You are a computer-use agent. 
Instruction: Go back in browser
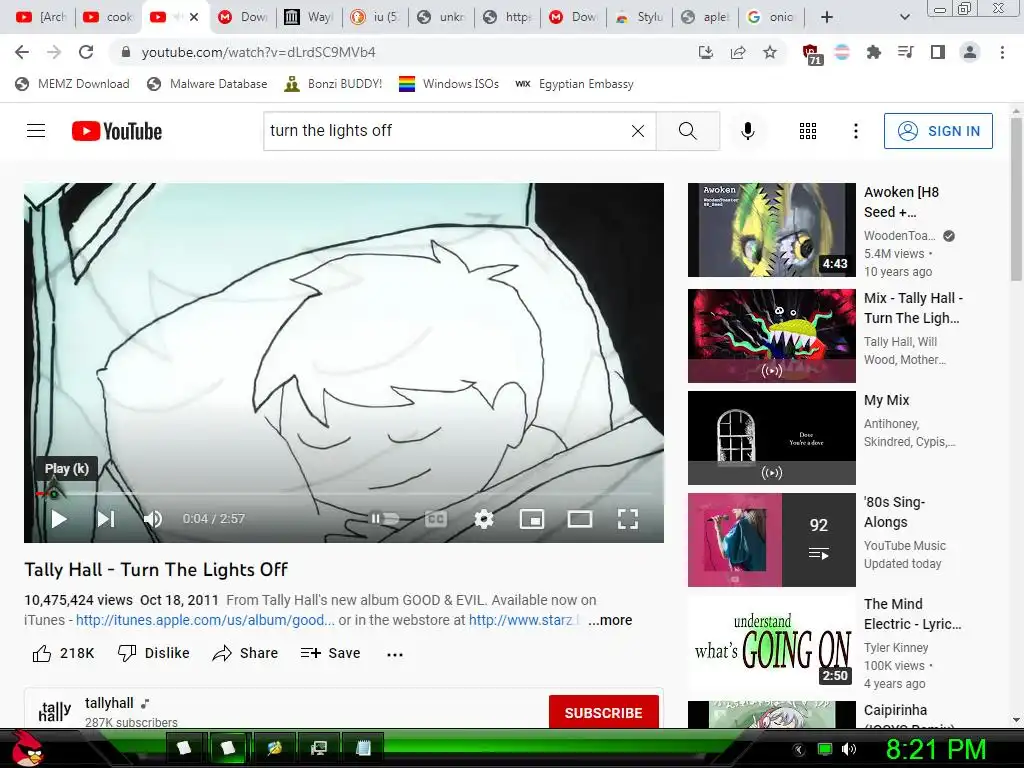pos(22,52)
